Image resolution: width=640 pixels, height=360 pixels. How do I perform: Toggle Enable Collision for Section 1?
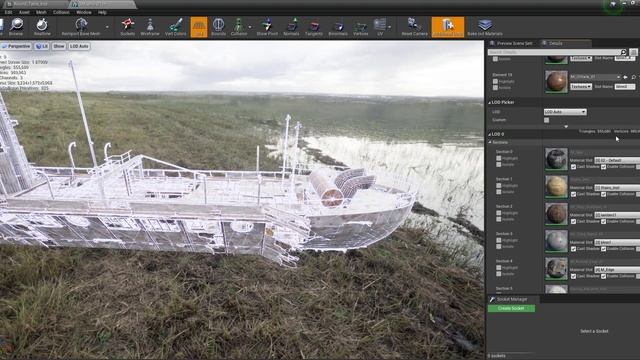click(603, 194)
